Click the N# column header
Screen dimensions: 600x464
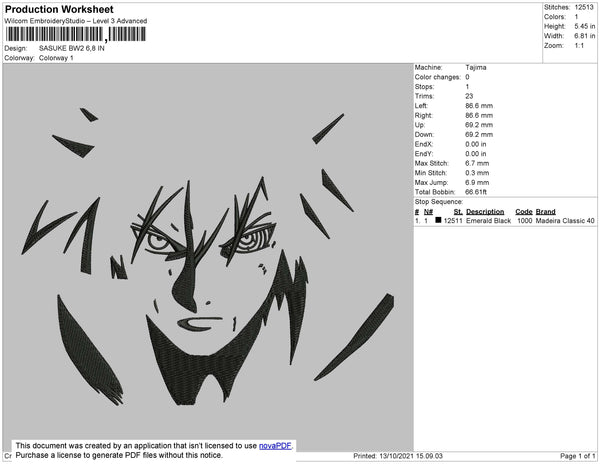[428, 212]
